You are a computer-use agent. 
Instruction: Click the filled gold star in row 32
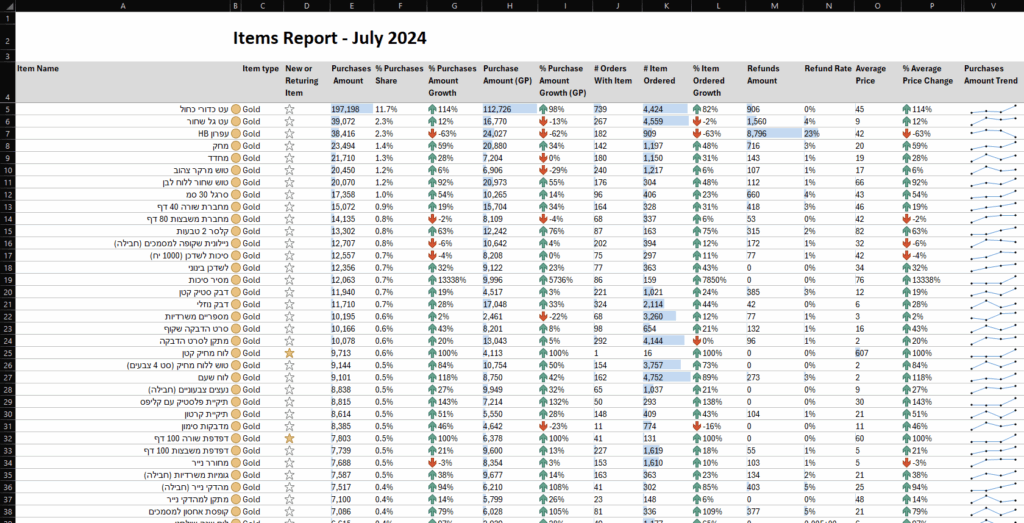(290, 438)
